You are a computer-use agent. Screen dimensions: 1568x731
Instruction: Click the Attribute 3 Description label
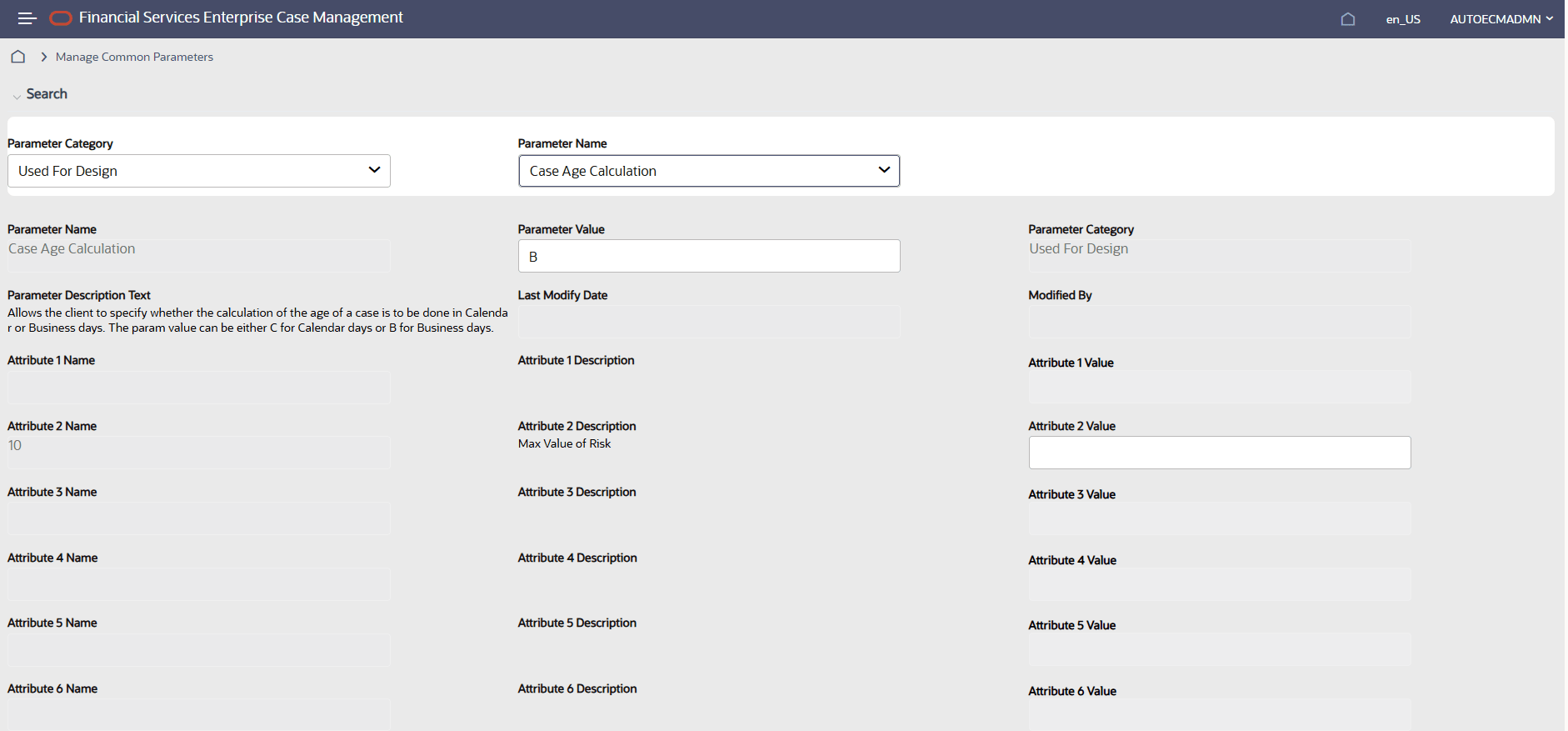pyautogui.click(x=577, y=492)
